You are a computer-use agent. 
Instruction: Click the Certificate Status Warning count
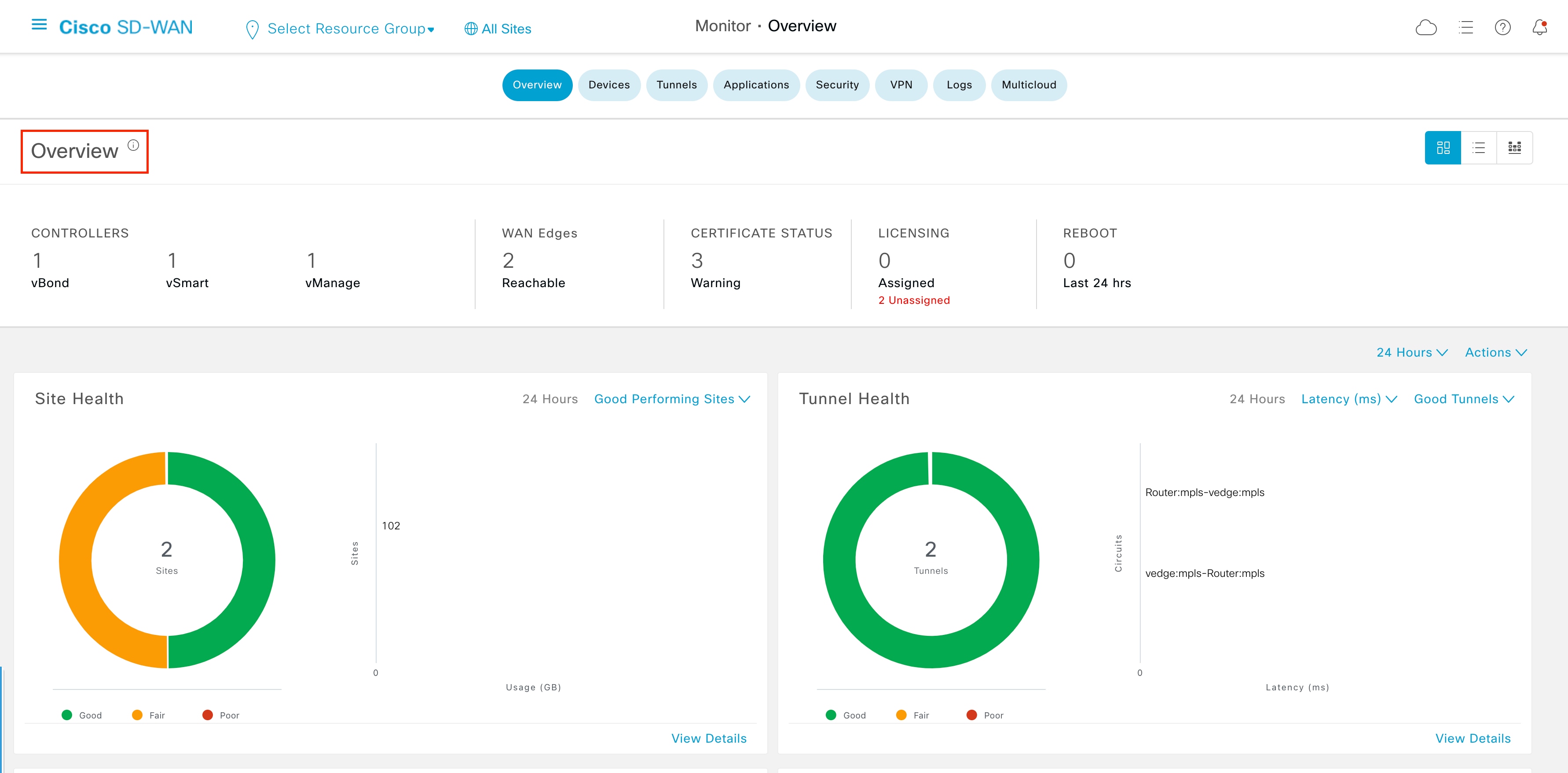tap(697, 260)
